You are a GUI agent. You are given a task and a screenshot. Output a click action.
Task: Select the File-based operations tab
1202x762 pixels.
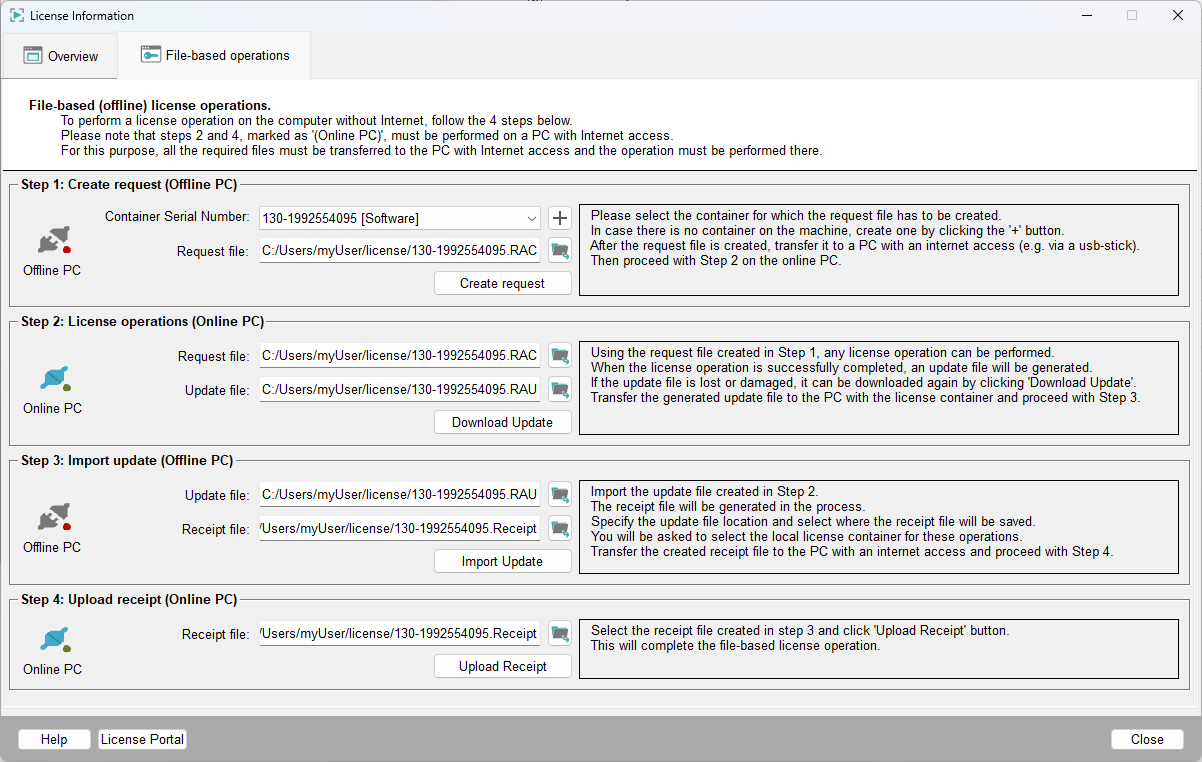pyautogui.click(x=214, y=55)
